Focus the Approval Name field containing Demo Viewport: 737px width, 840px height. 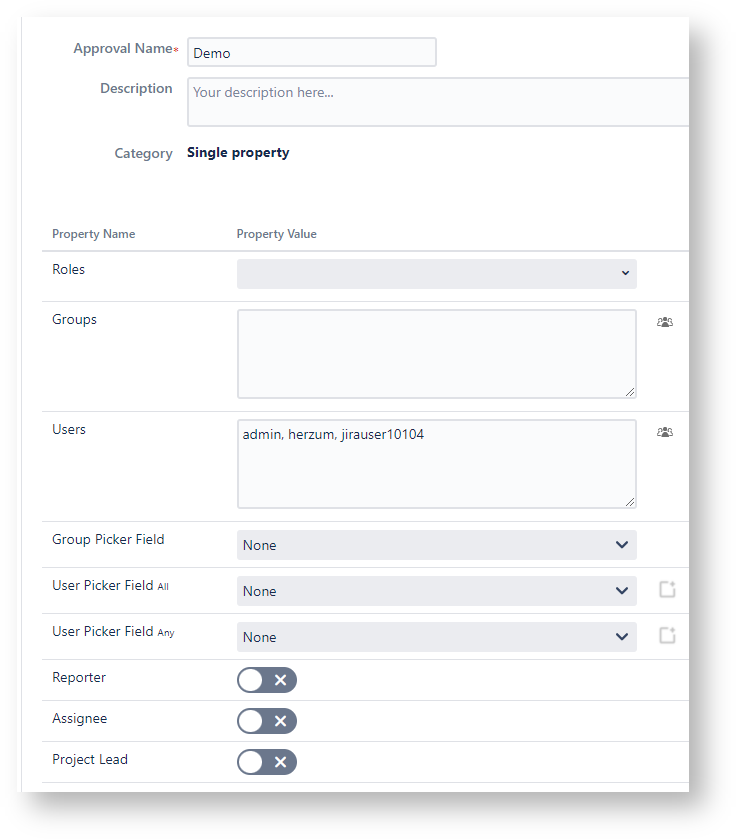[311, 53]
